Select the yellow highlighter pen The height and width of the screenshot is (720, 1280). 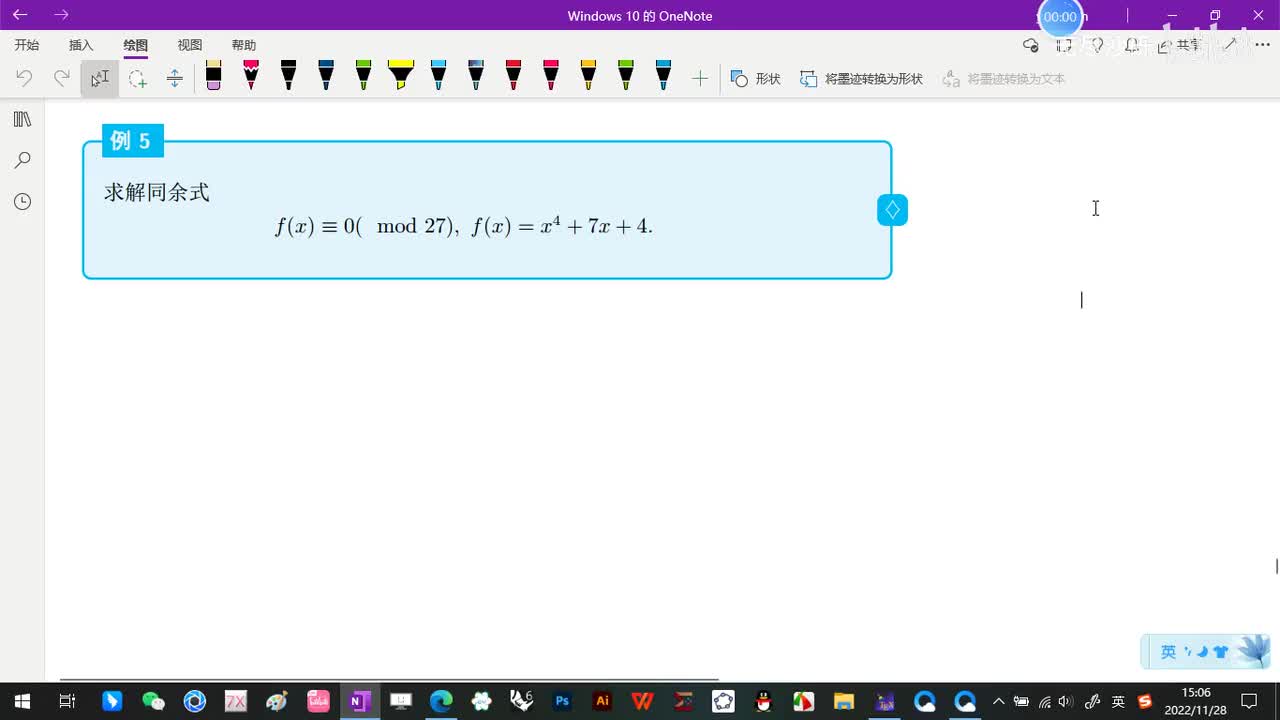[x=401, y=76]
